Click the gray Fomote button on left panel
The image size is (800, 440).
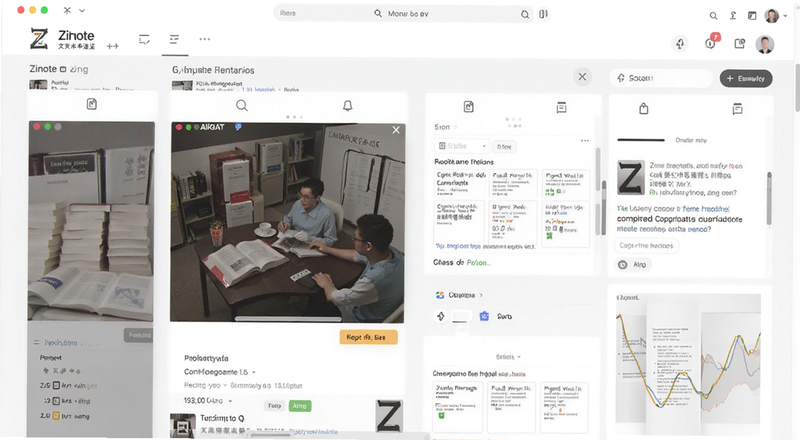tap(139, 335)
